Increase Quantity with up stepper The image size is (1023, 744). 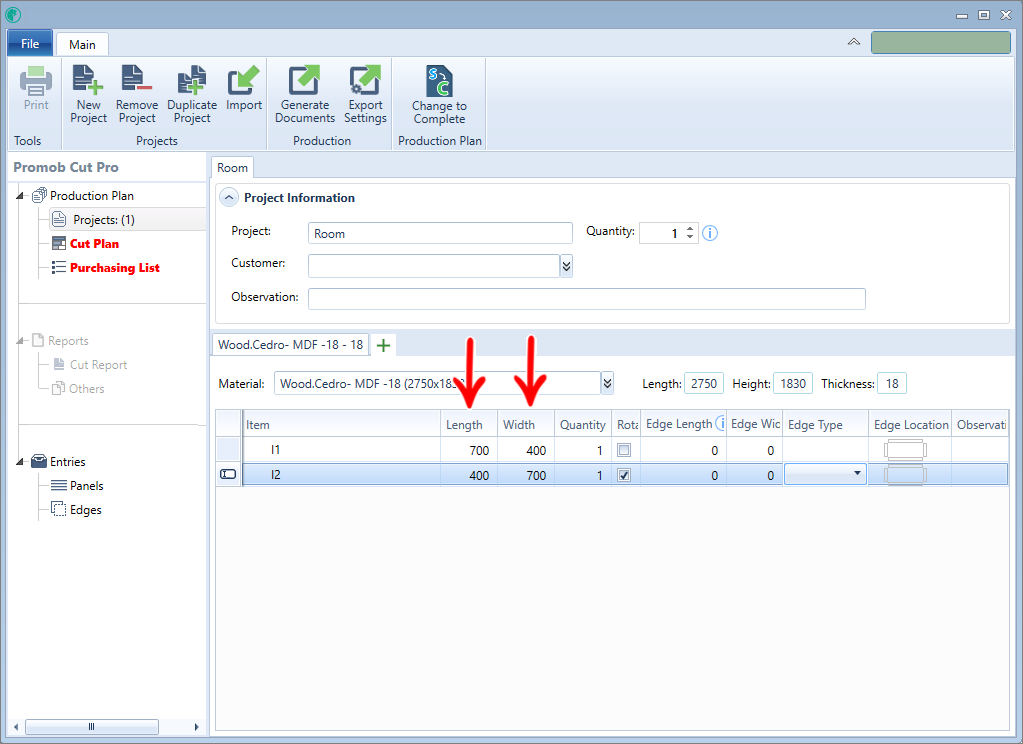tap(690, 229)
